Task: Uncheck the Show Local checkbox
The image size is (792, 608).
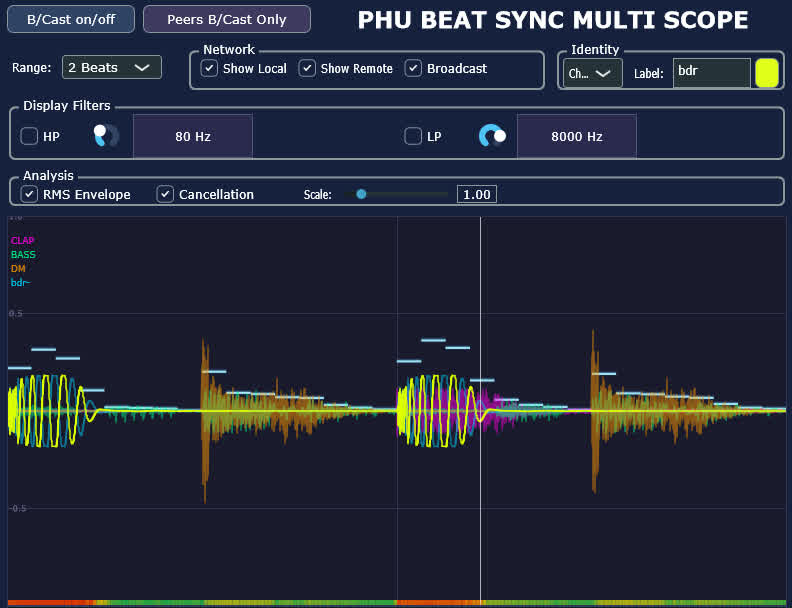Action: click(x=209, y=68)
